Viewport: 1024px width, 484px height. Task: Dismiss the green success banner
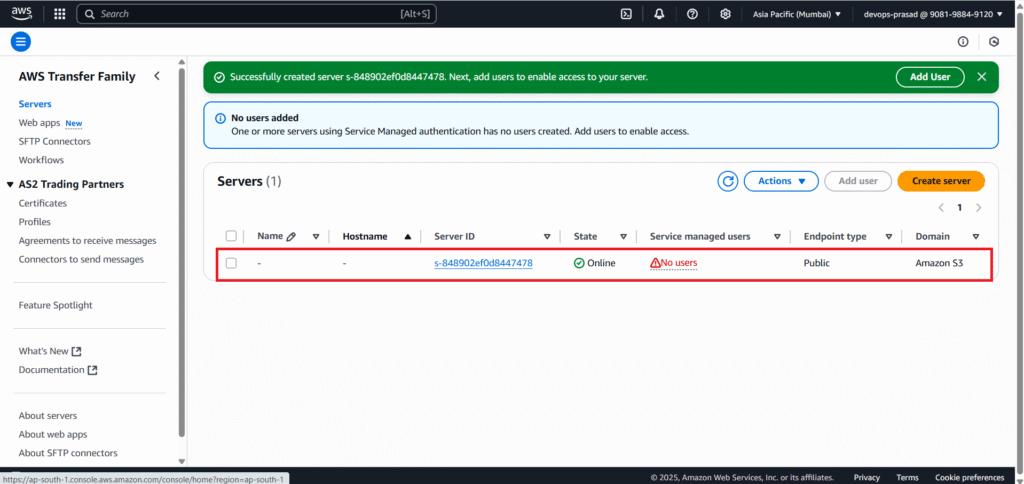pos(981,76)
